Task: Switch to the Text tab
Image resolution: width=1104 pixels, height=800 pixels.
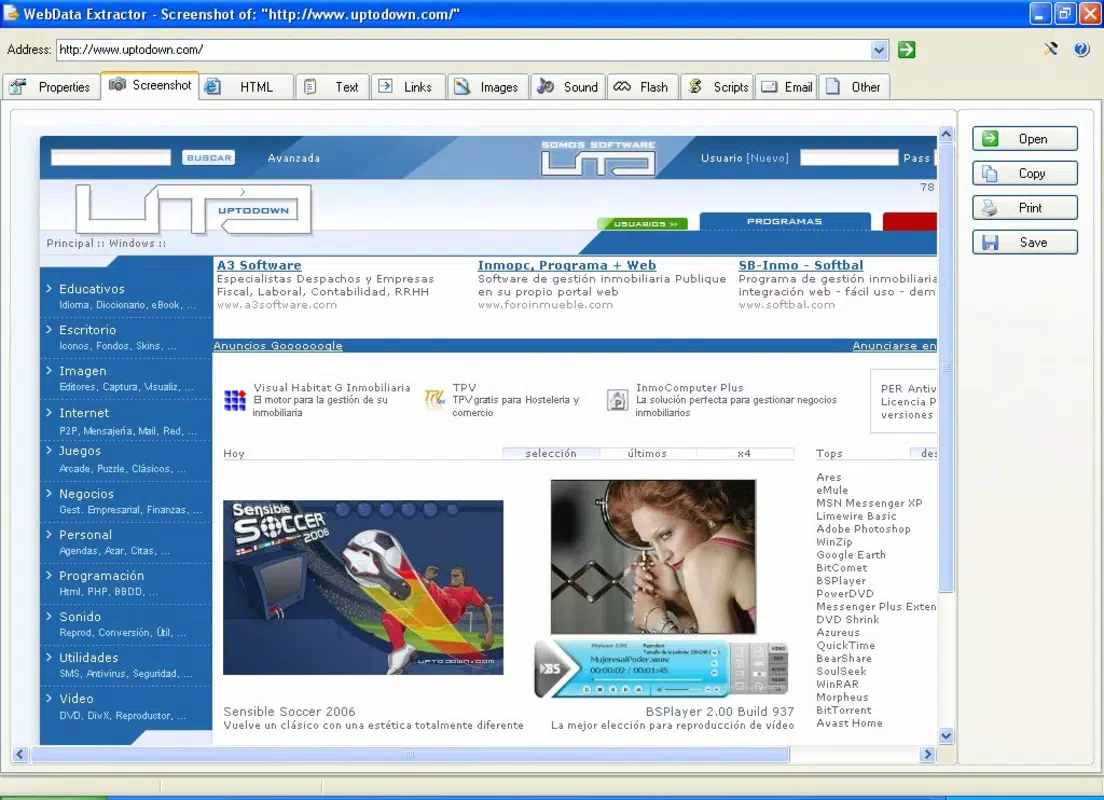Action: tap(332, 87)
